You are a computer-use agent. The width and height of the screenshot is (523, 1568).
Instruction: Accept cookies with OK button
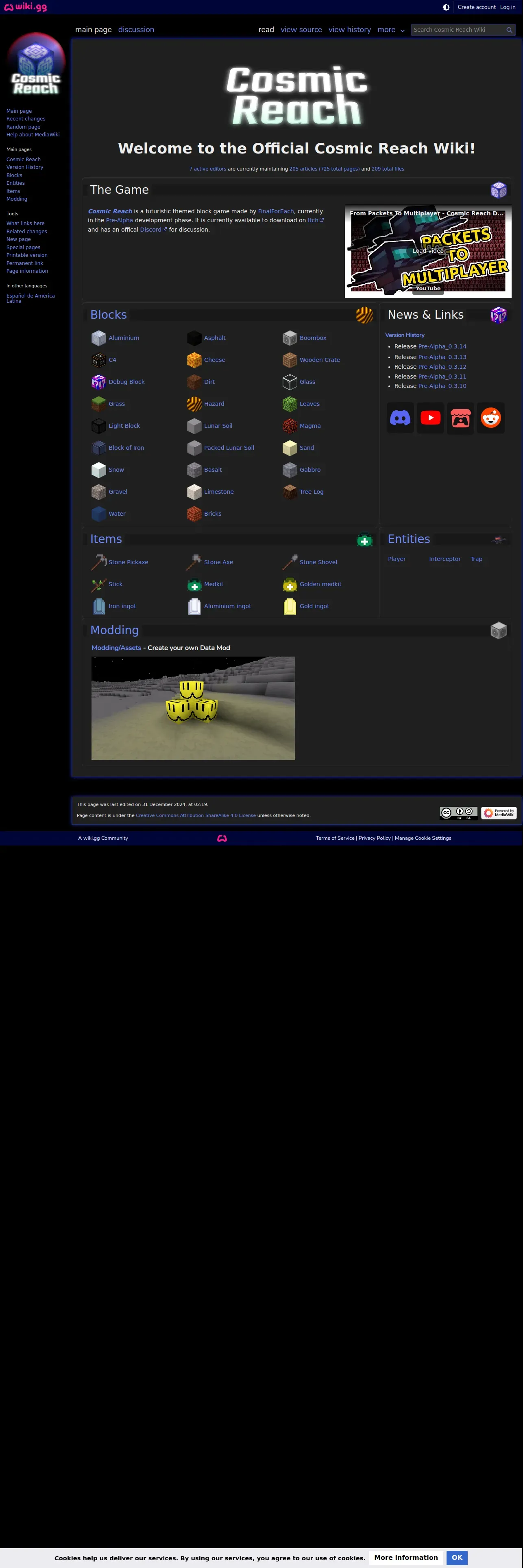(x=457, y=1558)
